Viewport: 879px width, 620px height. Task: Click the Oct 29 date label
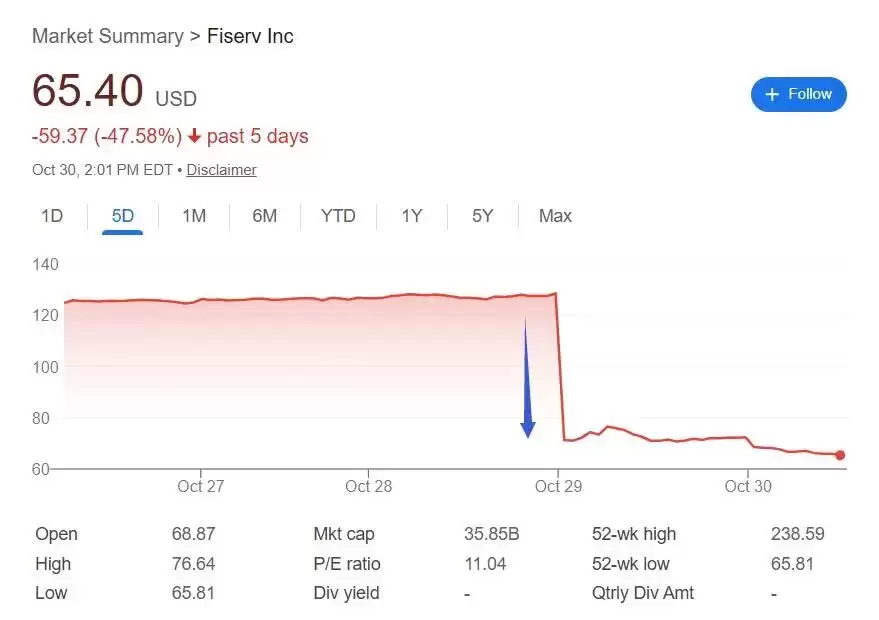(x=558, y=486)
